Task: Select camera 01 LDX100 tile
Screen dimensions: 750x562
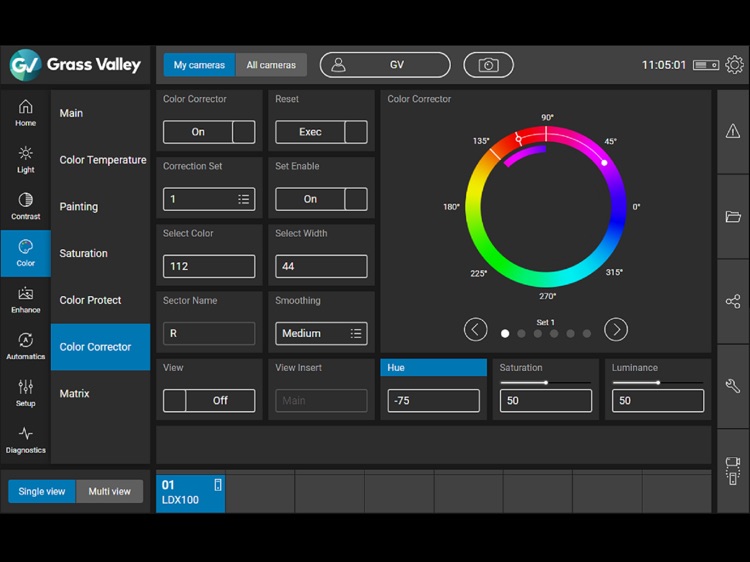Action: pos(190,493)
